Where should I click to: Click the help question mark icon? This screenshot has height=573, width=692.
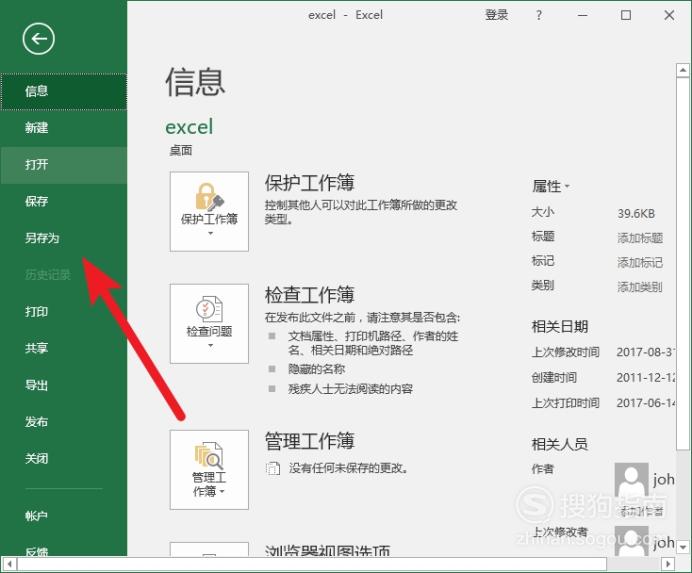pyautogui.click(x=539, y=15)
